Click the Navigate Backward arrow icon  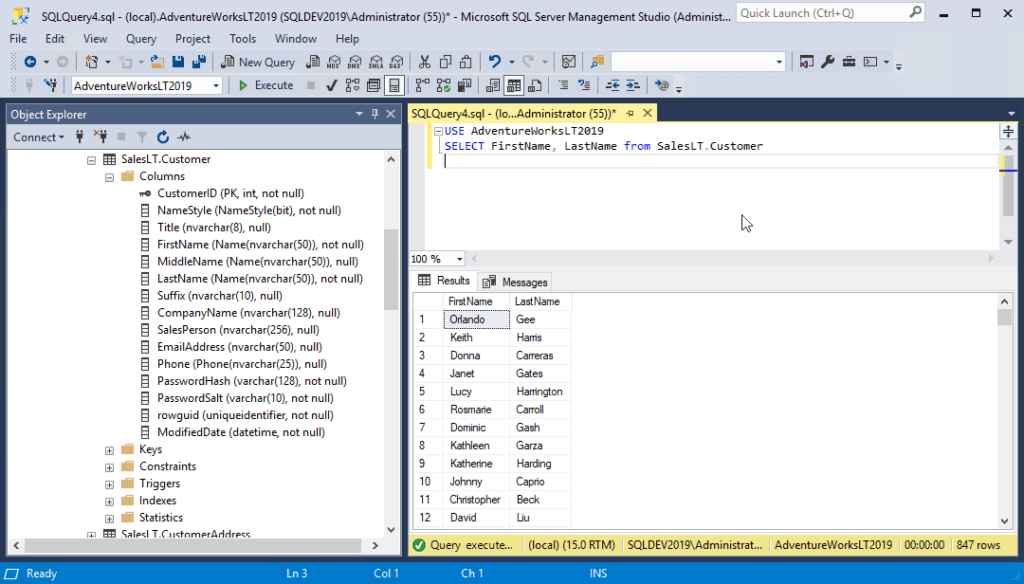[x=30, y=62]
